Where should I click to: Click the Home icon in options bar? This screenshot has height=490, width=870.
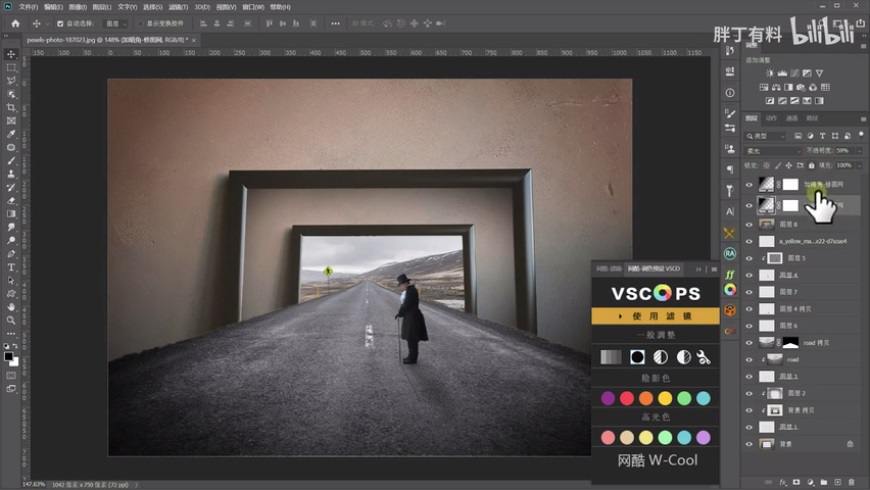pos(15,23)
